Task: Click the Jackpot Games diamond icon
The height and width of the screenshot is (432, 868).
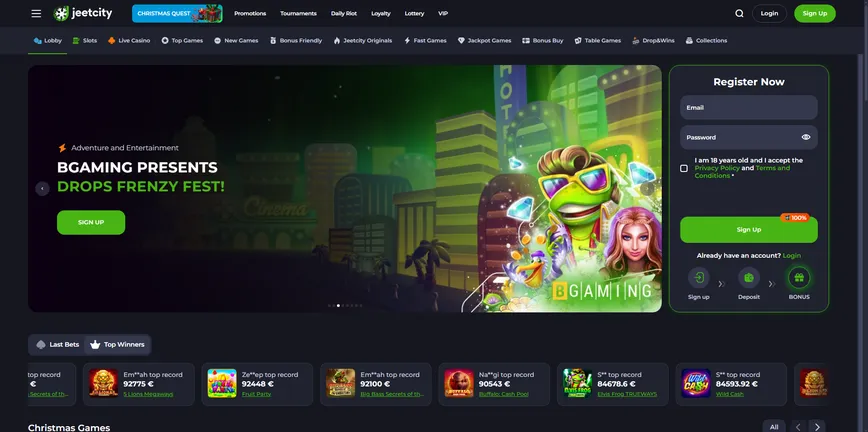Action: click(x=461, y=40)
